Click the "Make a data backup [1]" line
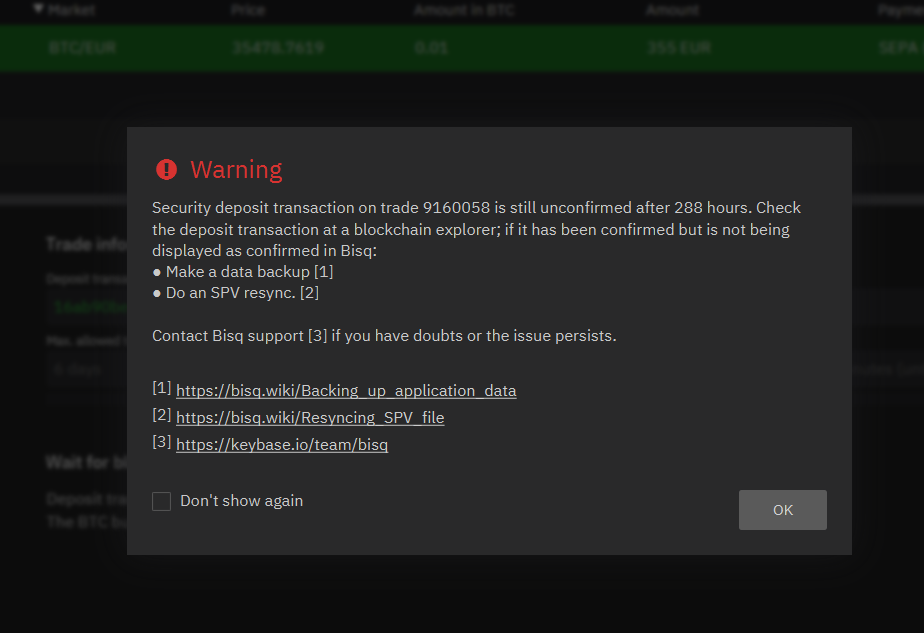924x633 pixels. pos(243,272)
